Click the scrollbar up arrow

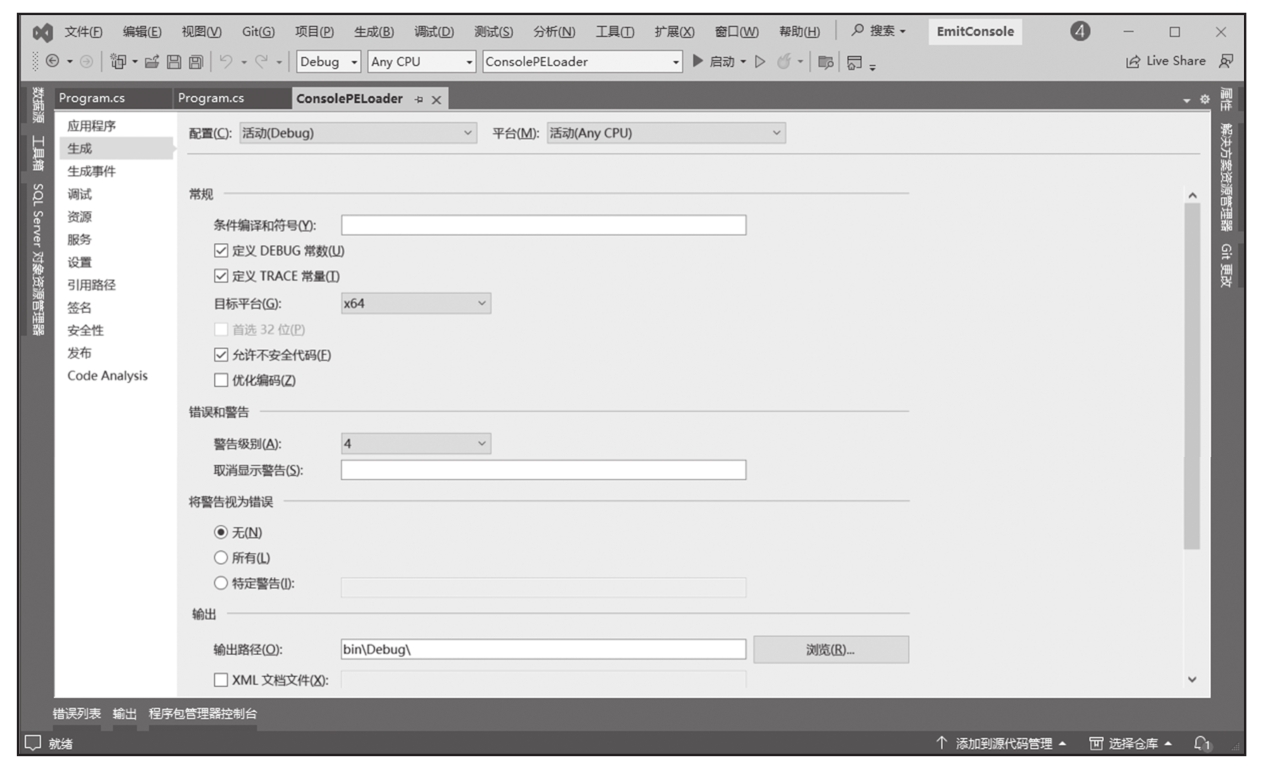[x=1191, y=194]
